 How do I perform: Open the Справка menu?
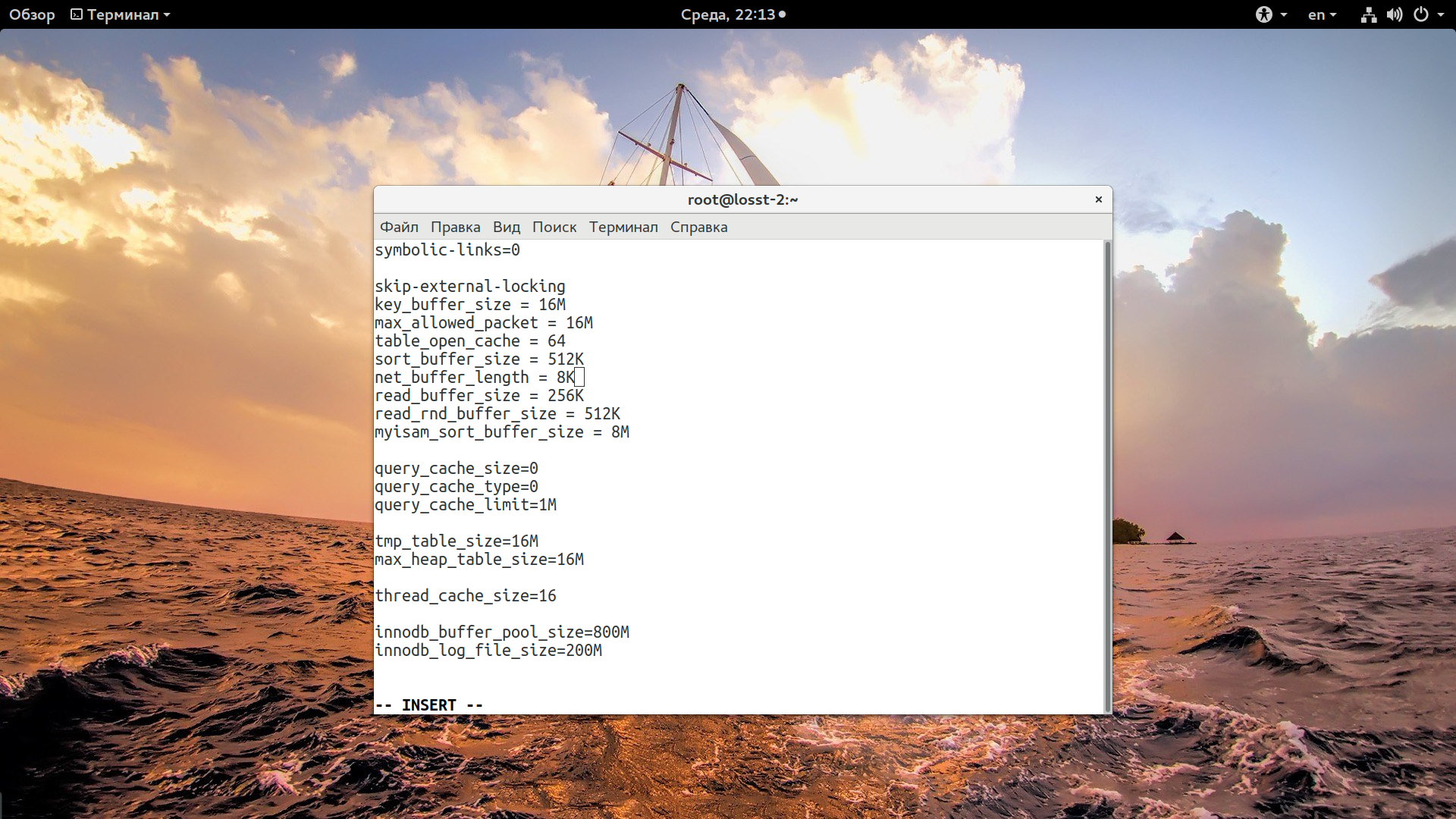point(698,227)
